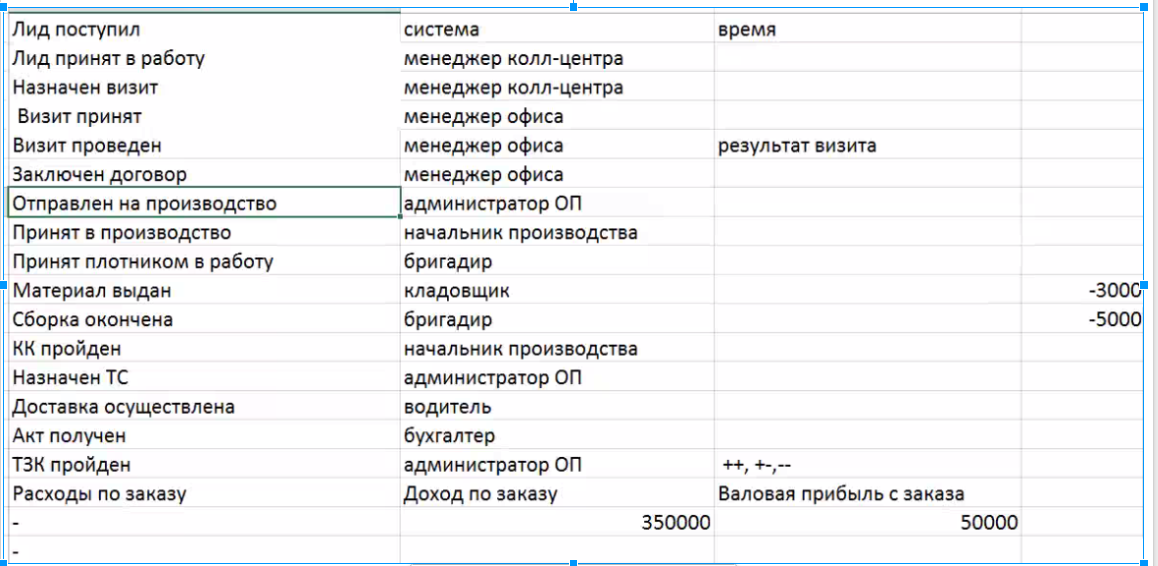The width and height of the screenshot is (1158, 566).
Task: Click the "результат визита" cell
Action: pos(866,146)
